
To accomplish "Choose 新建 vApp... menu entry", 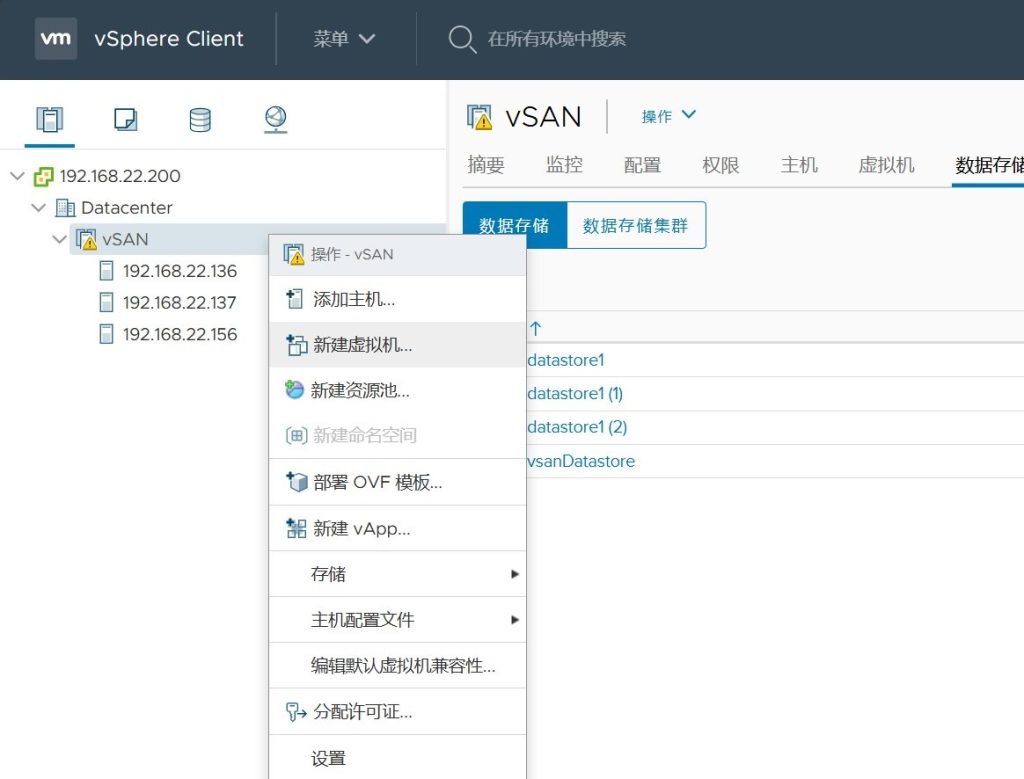I will click(397, 528).
